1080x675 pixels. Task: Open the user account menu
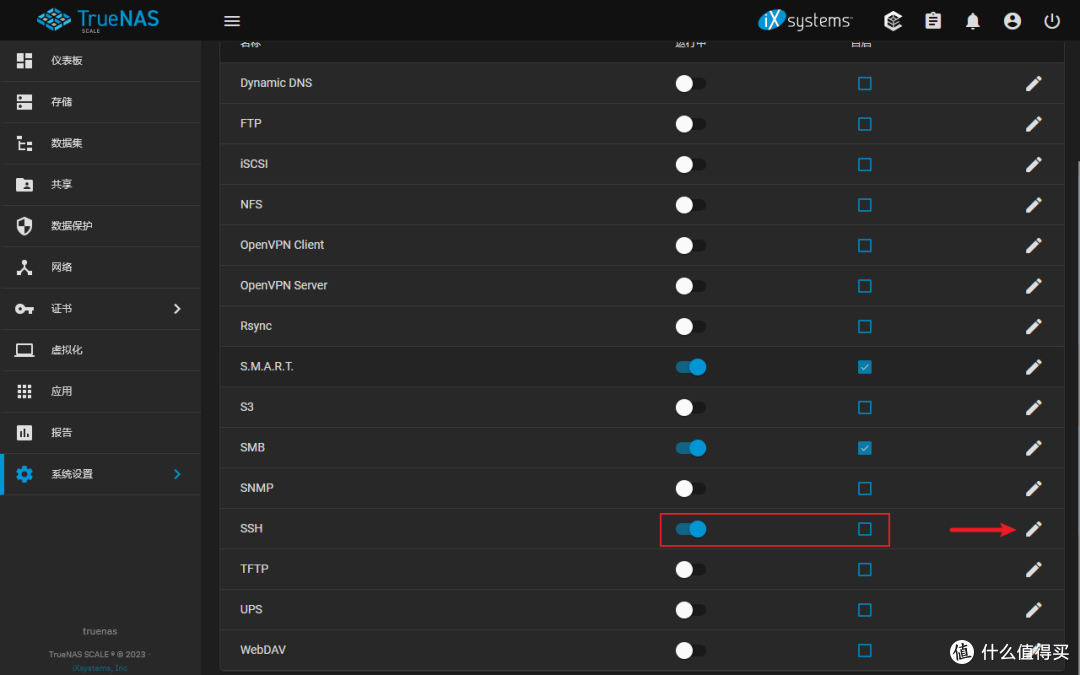(1012, 20)
